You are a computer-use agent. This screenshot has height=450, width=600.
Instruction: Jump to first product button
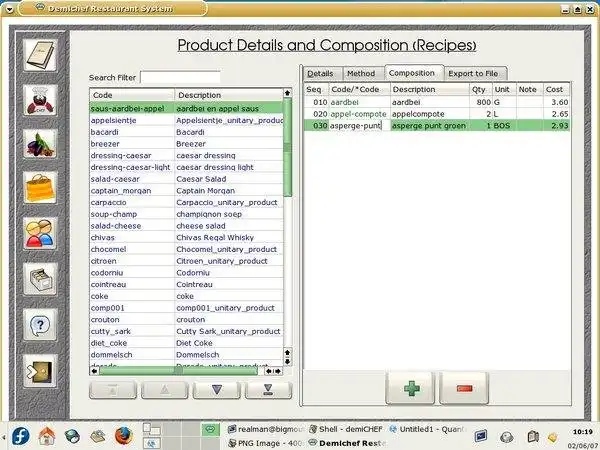coord(113,390)
